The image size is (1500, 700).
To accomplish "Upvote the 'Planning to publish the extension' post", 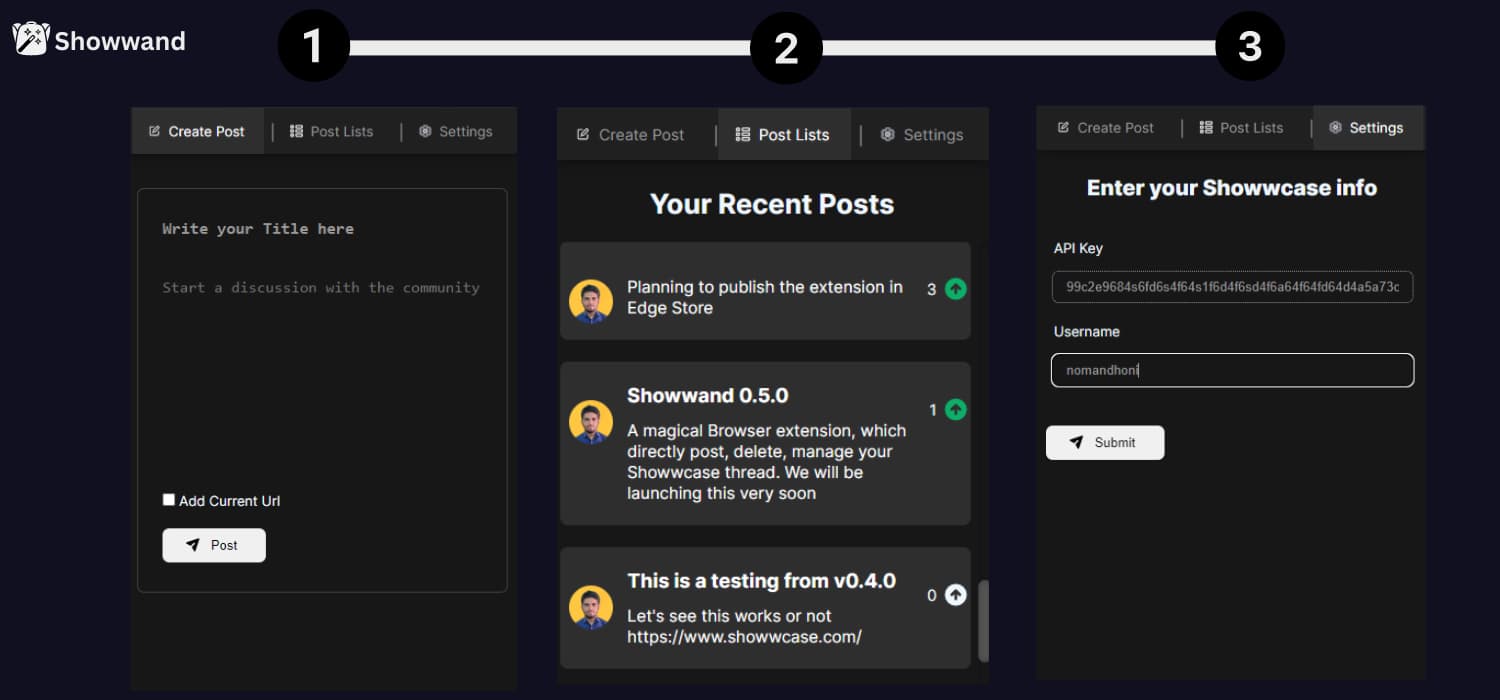I will click(956, 289).
